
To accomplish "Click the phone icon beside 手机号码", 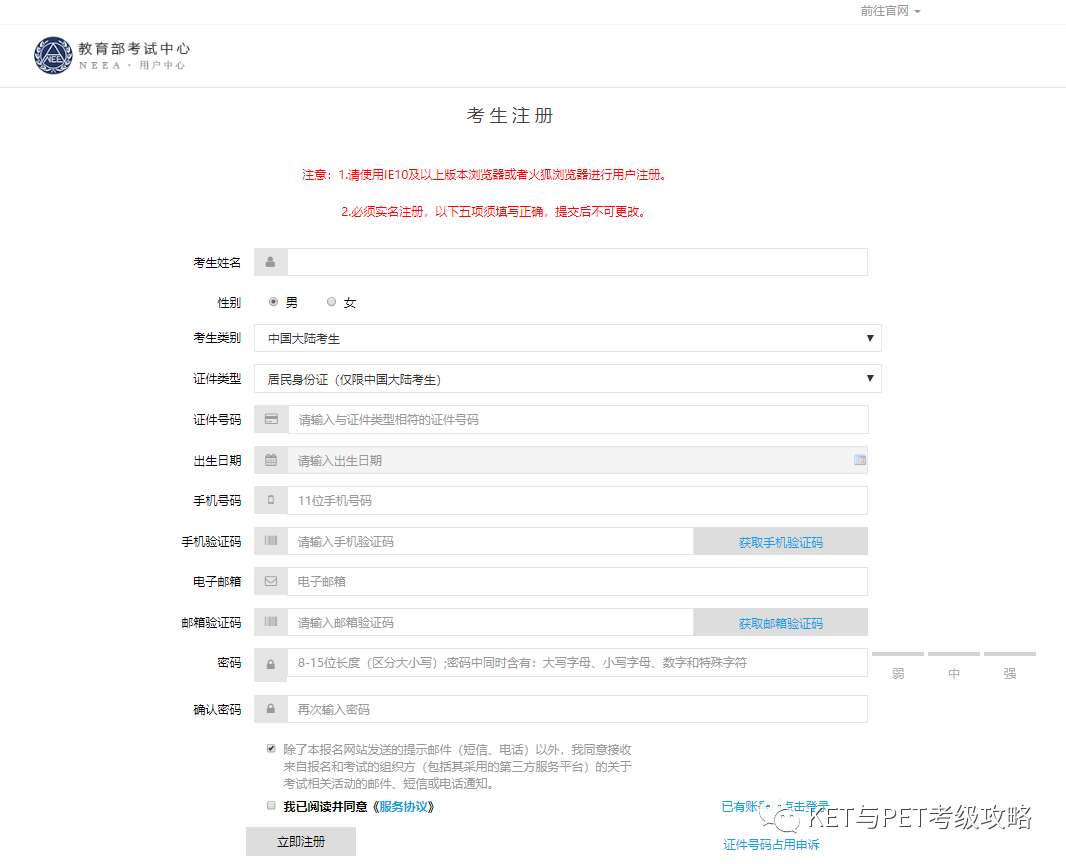I will (x=271, y=500).
